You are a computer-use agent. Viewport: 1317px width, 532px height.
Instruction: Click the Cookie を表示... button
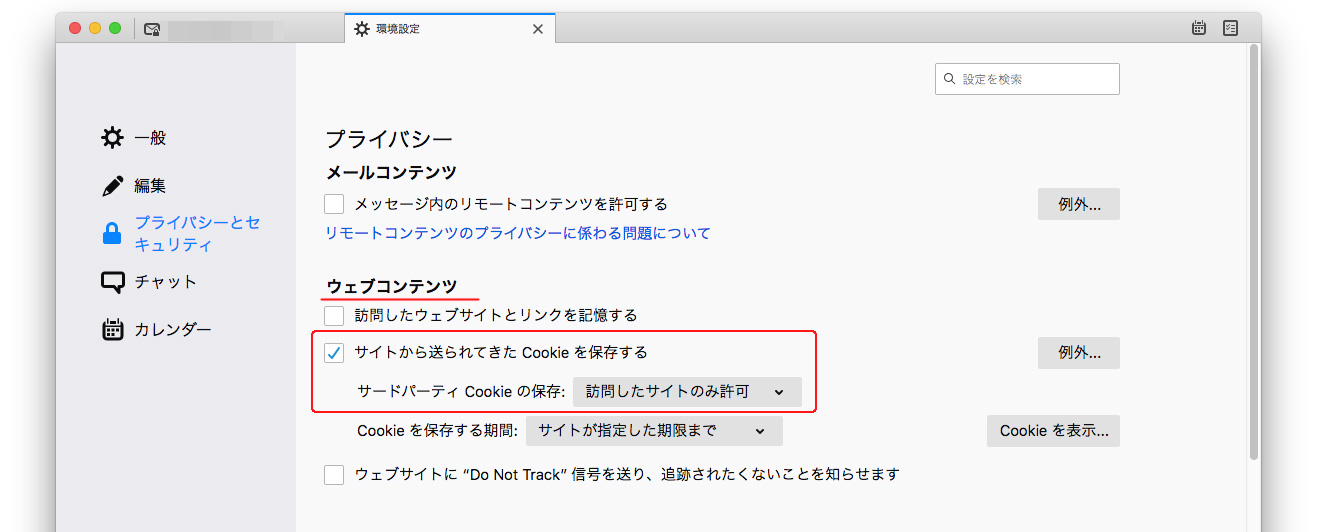[x=1053, y=431]
